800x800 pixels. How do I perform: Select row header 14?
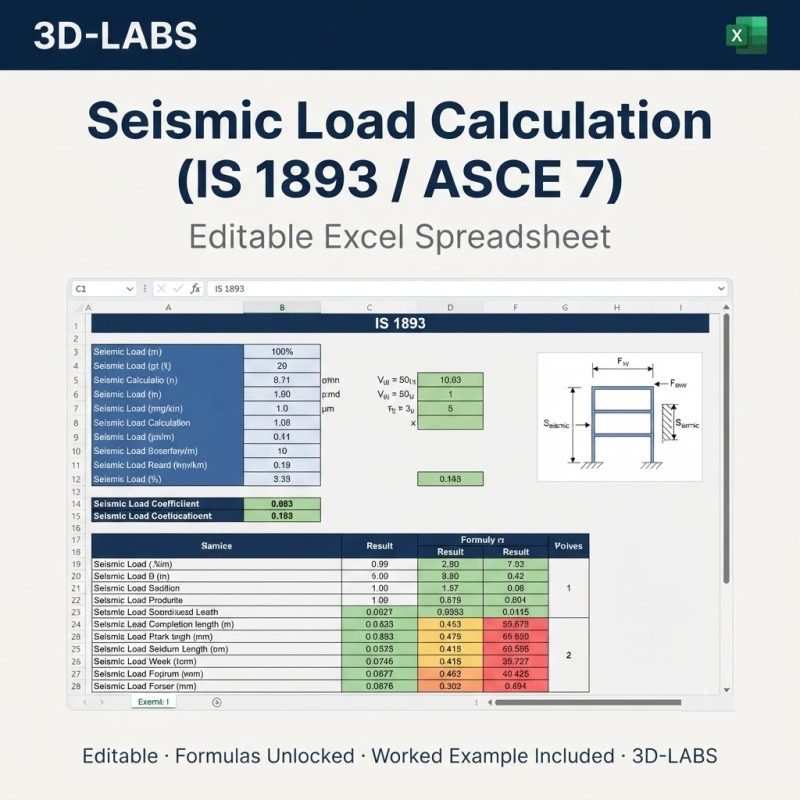pyautogui.click(x=77, y=504)
